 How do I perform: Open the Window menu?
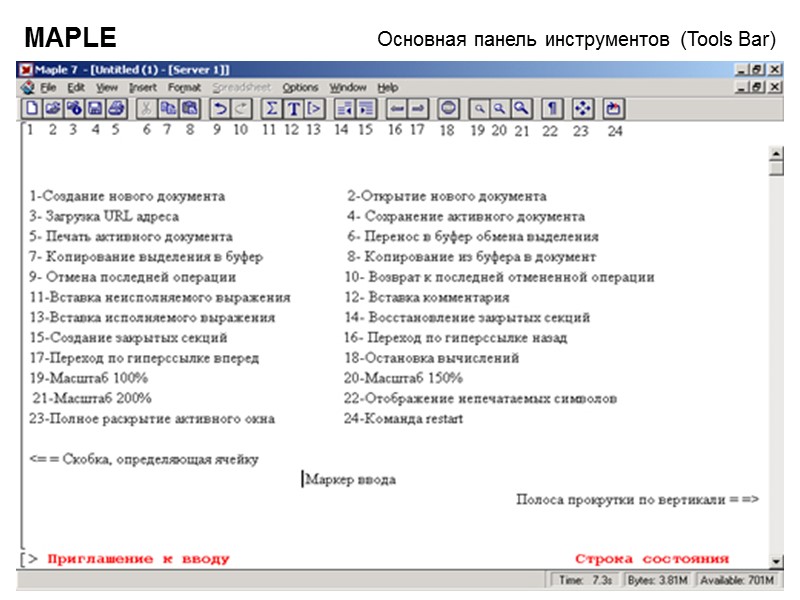(x=347, y=87)
